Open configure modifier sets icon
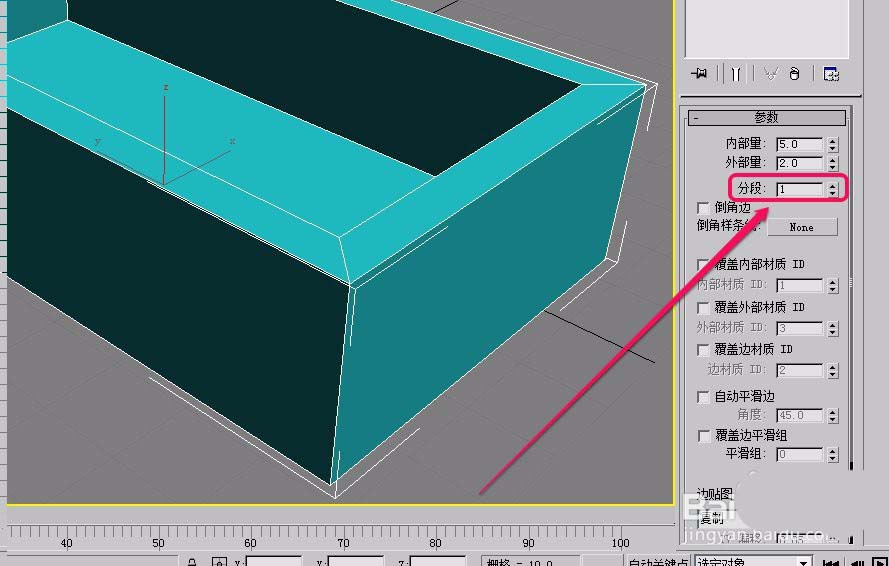889x566 pixels. [831, 74]
